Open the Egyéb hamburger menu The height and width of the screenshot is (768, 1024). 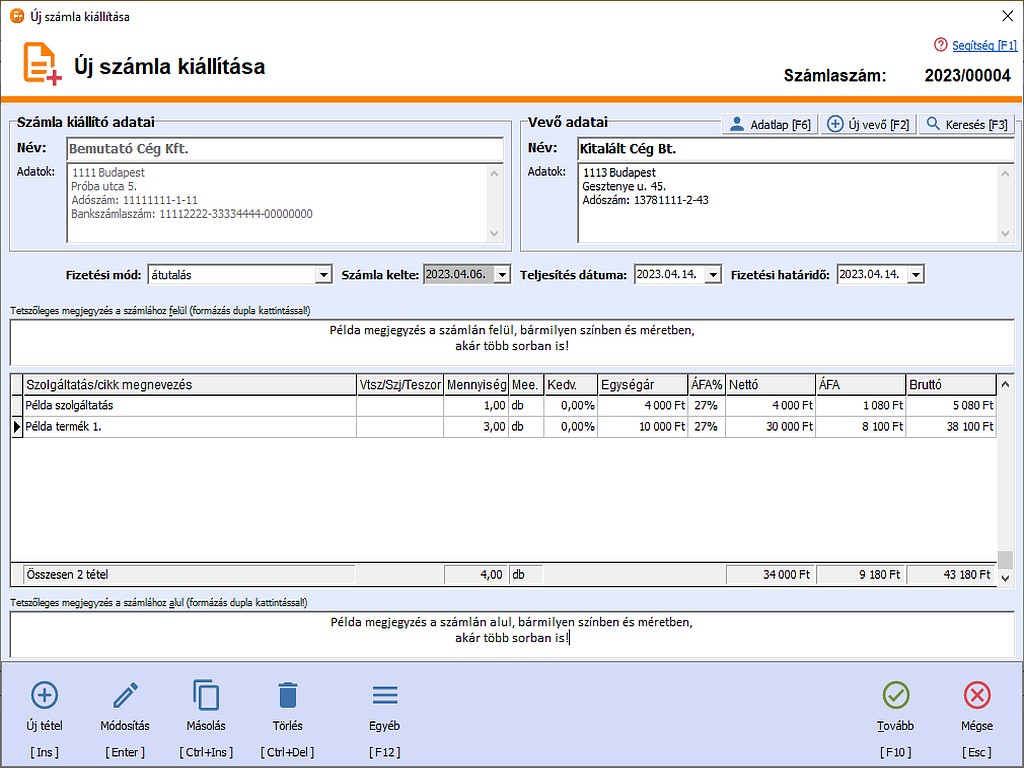(385, 695)
